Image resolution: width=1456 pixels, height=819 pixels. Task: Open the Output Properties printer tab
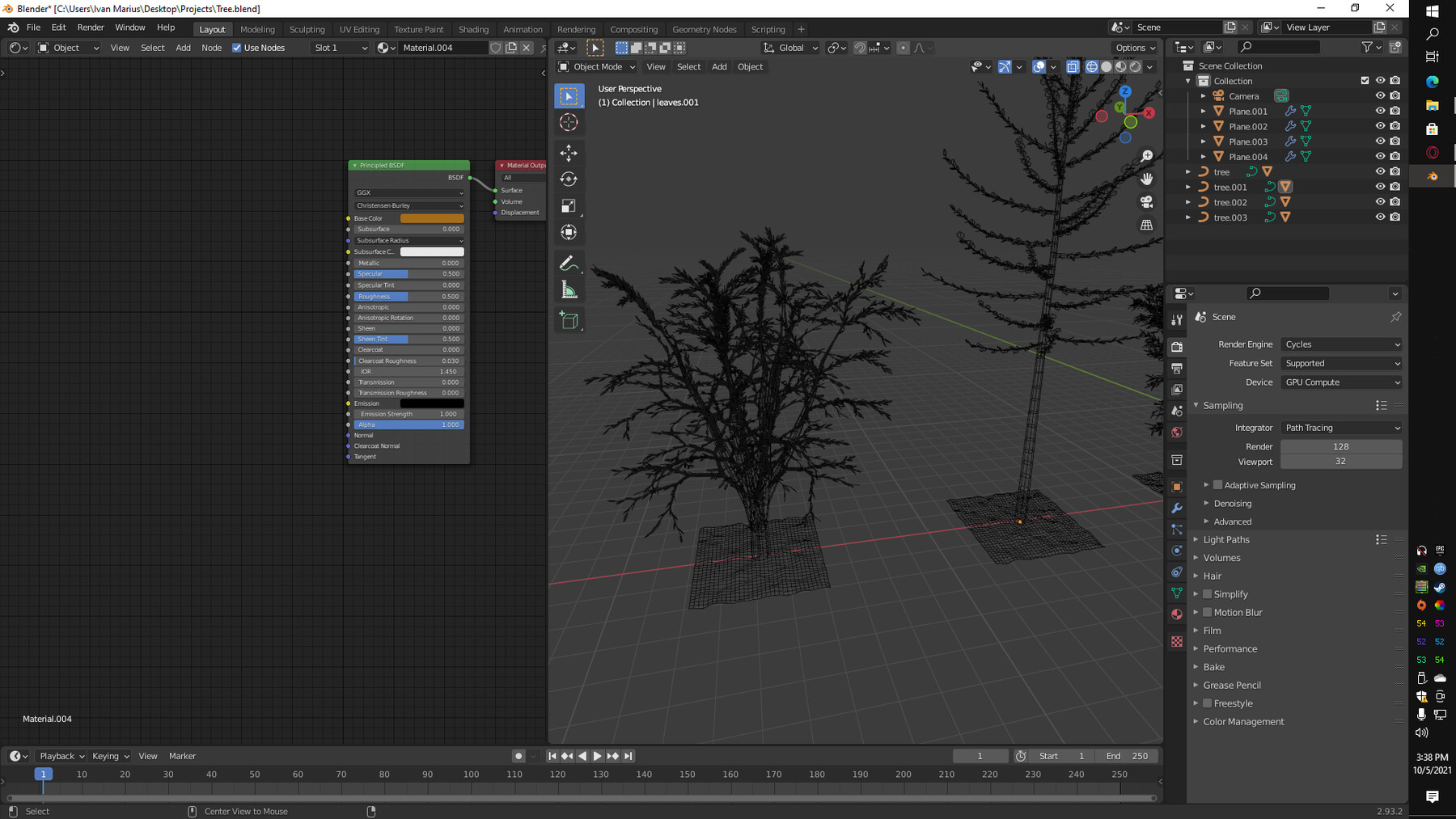1177,368
